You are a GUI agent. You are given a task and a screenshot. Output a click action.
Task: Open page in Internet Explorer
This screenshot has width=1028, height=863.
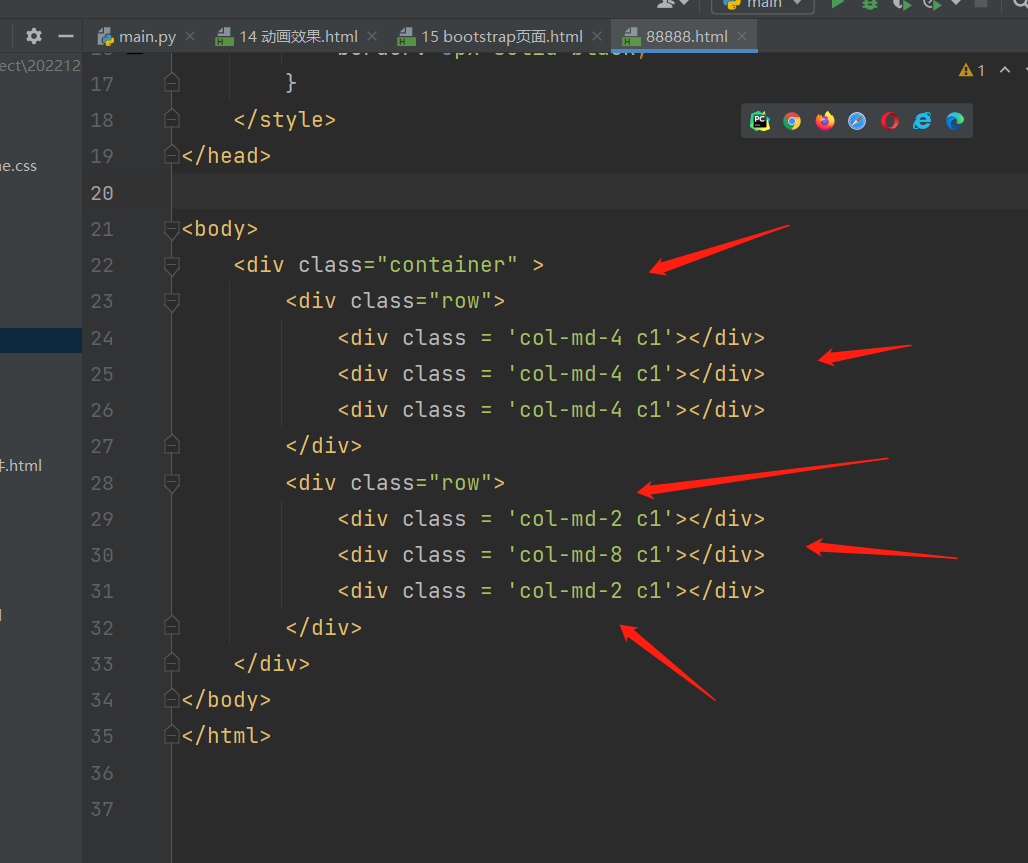click(922, 121)
